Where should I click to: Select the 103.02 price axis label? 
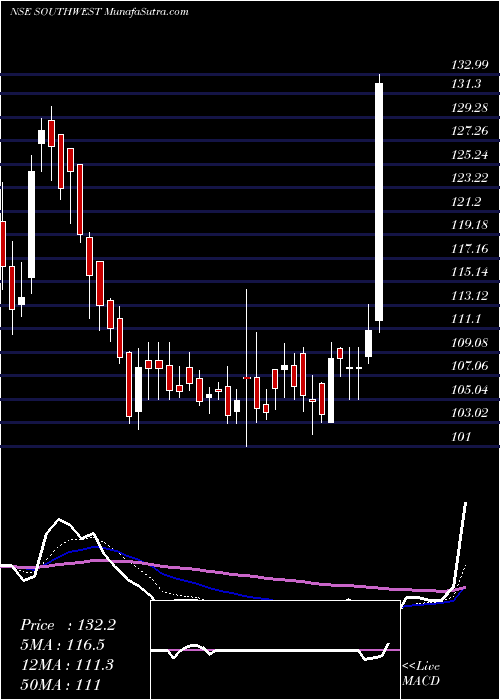point(470,413)
